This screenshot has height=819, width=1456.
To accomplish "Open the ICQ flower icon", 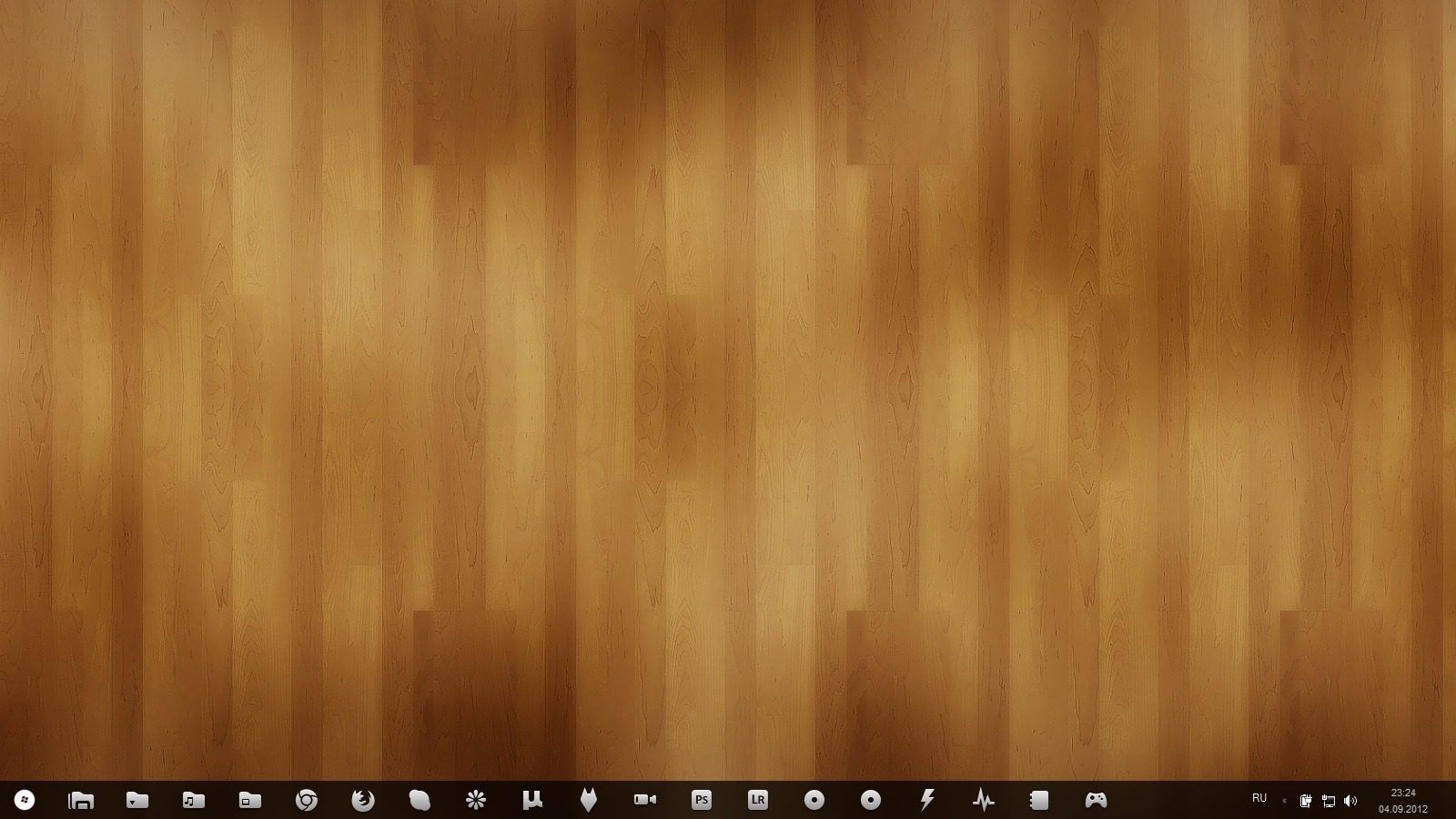I will coord(476,801).
